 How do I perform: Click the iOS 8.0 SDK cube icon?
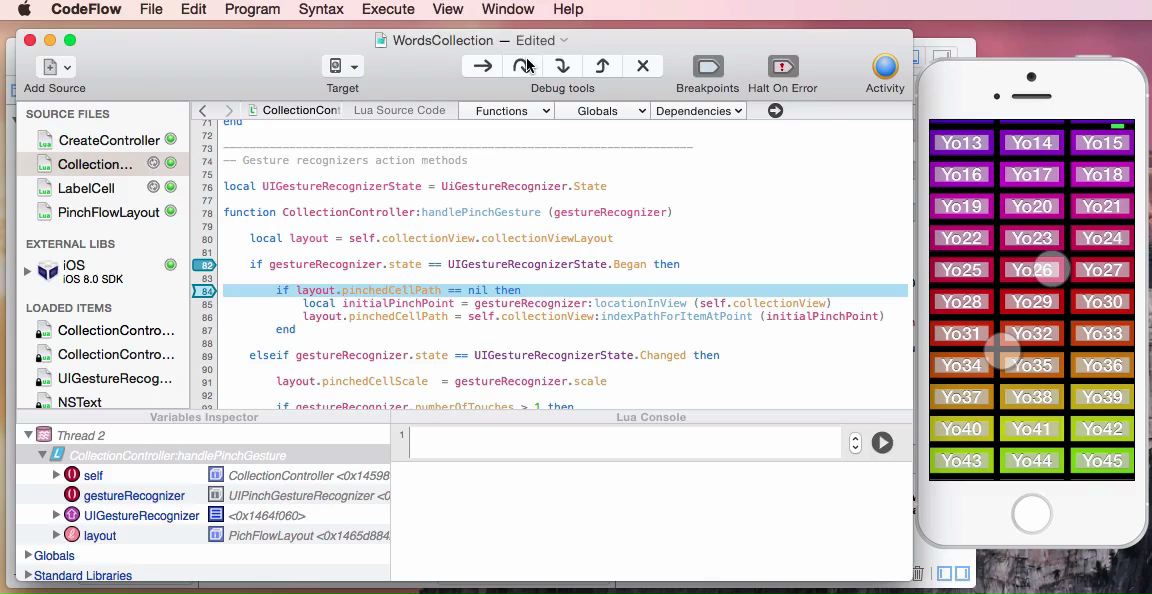tap(48, 271)
